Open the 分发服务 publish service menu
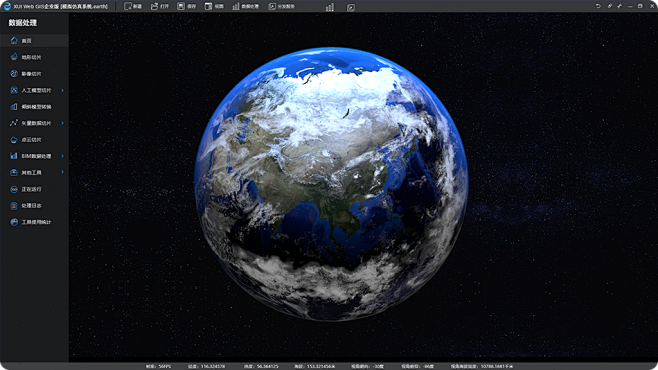 coord(282,6)
